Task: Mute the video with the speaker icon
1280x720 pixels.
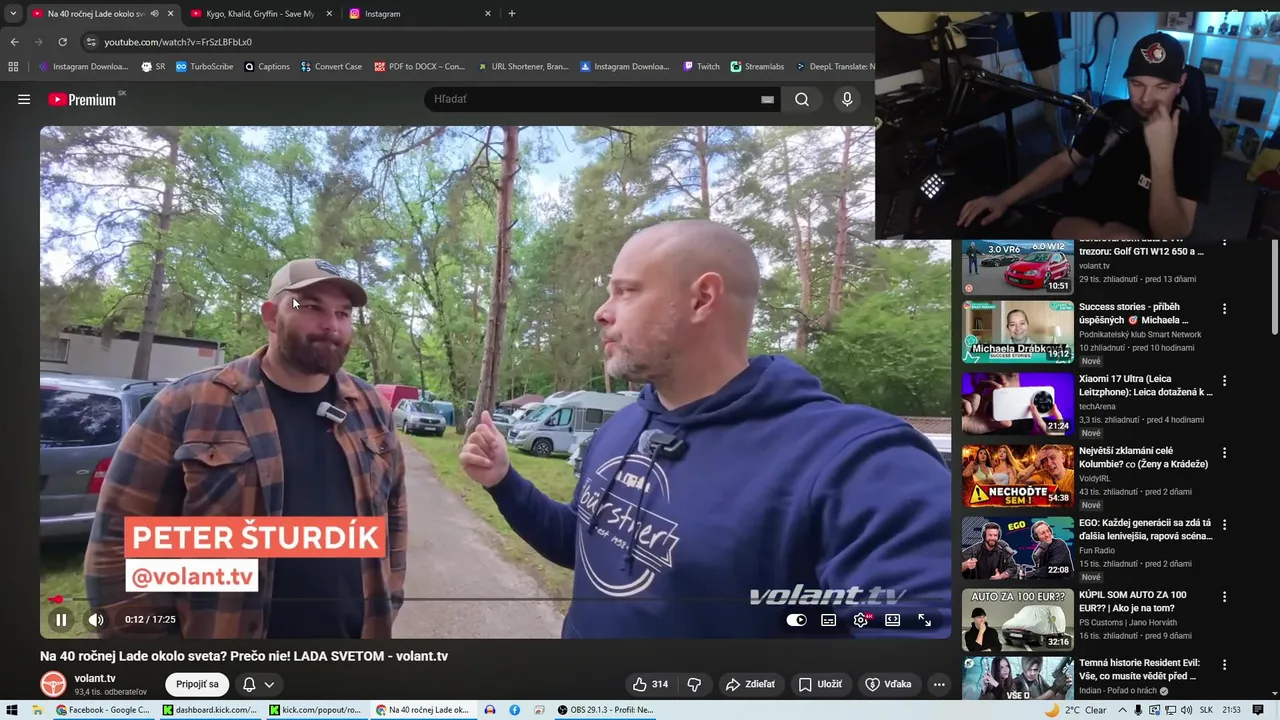Action: 96,620
